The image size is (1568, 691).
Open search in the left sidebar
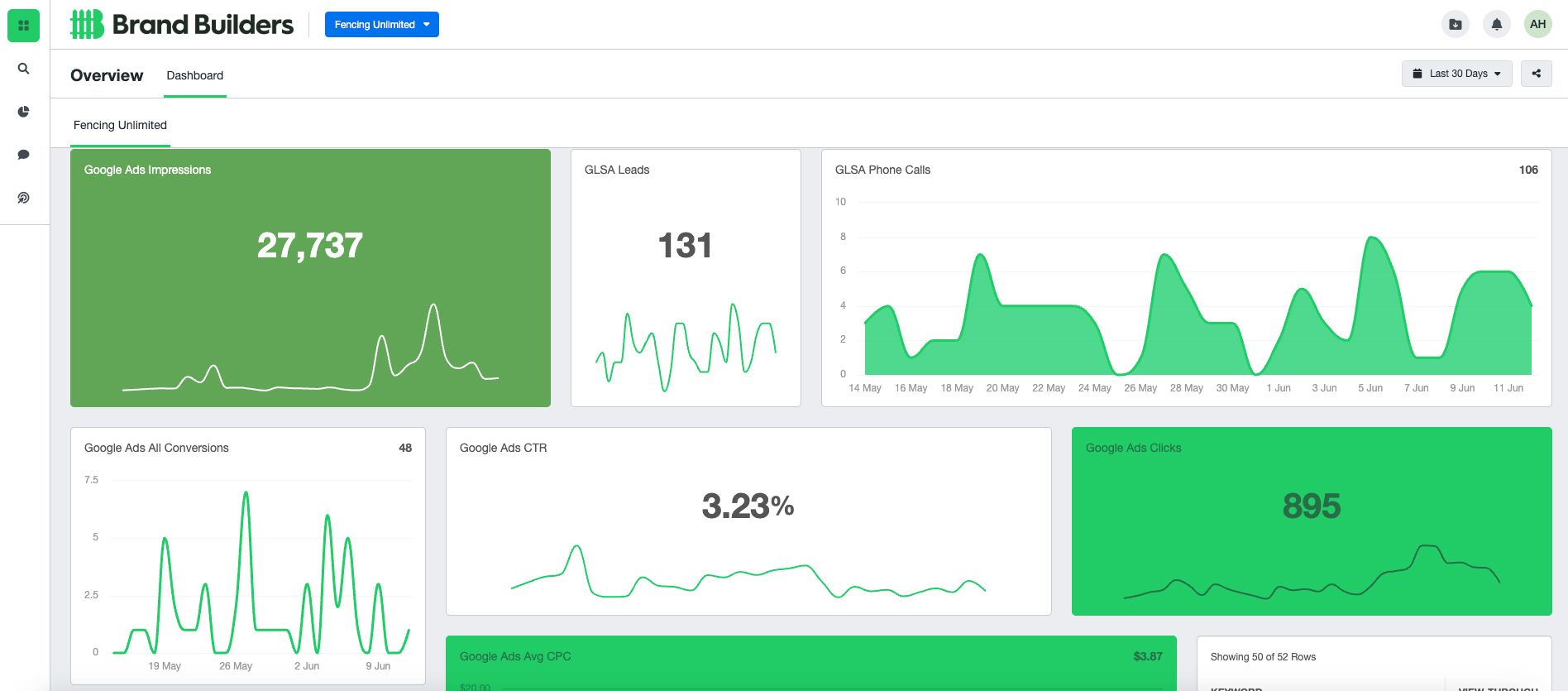tap(23, 69)
